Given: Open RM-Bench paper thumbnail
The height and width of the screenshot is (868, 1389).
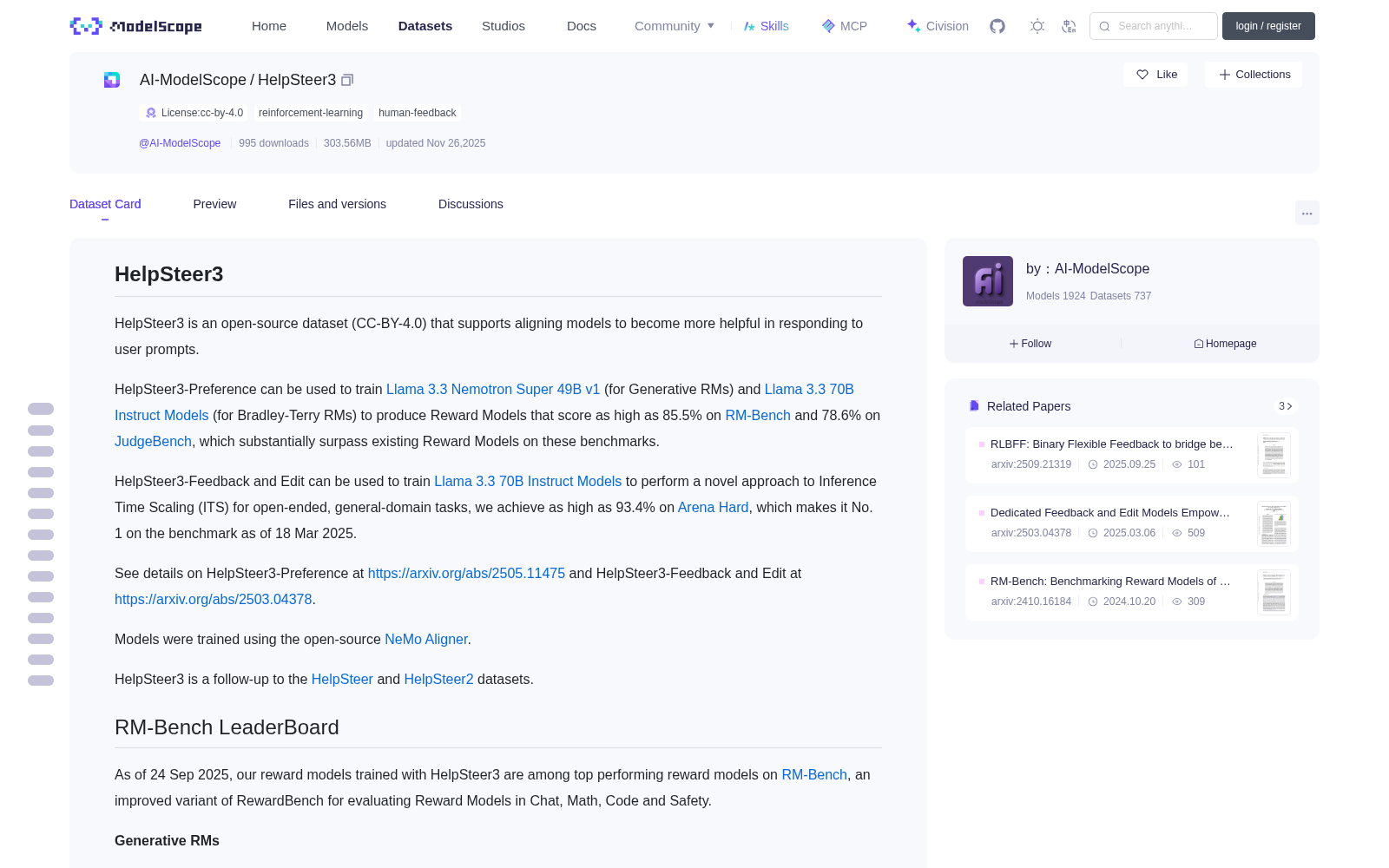Looking at the screenshot, I should pos(1274,593).
